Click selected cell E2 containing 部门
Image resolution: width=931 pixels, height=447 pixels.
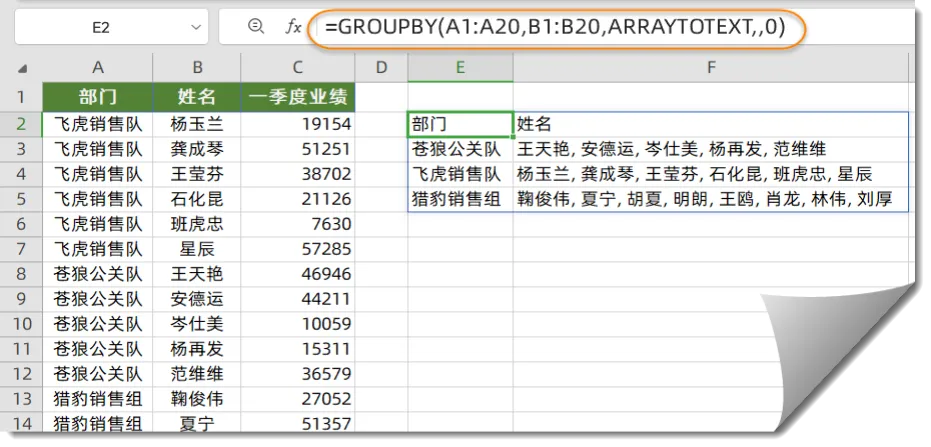click(x=461, y=124)
